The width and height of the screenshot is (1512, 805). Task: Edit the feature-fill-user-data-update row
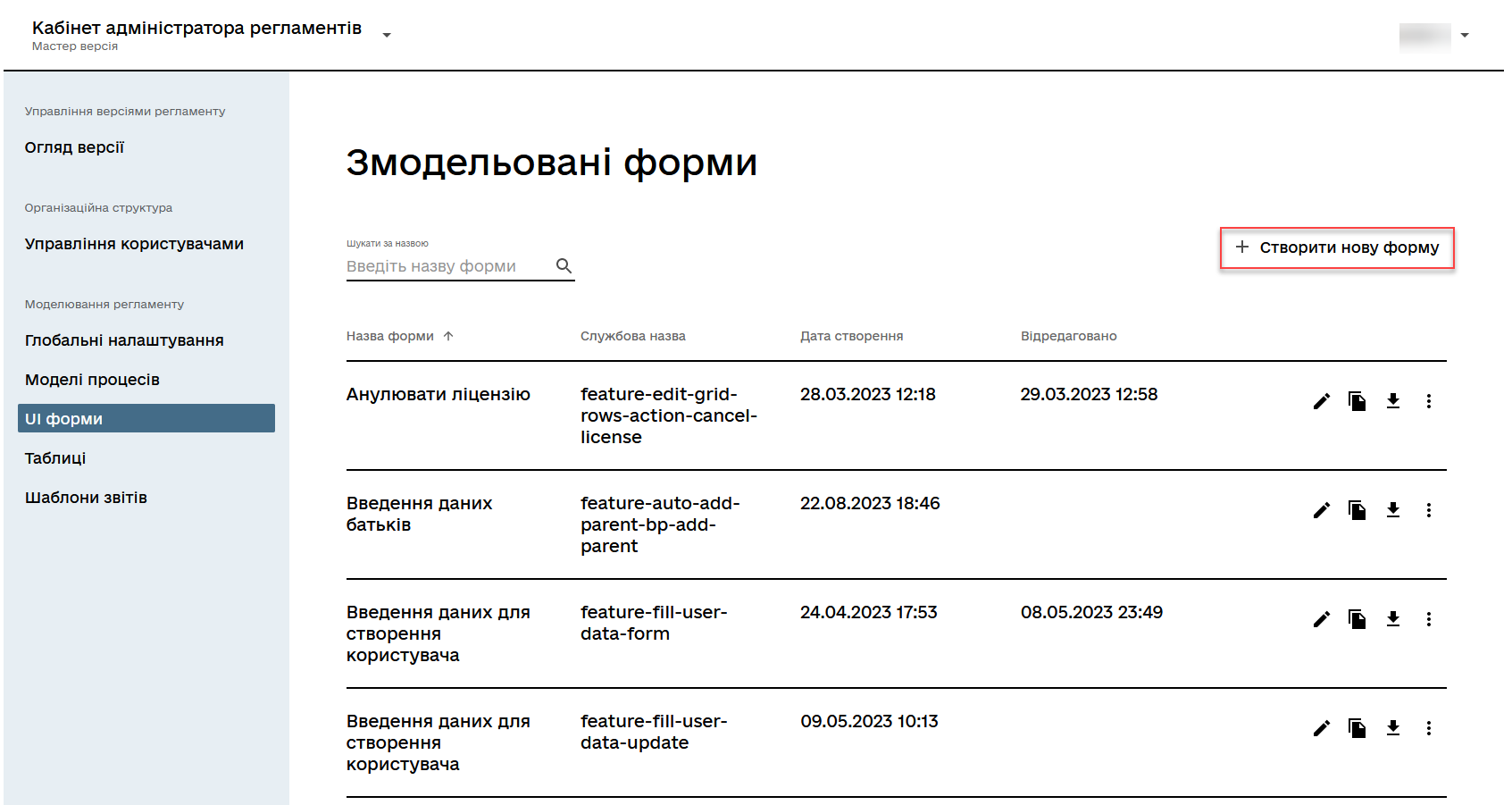[x=1322, y=728]
